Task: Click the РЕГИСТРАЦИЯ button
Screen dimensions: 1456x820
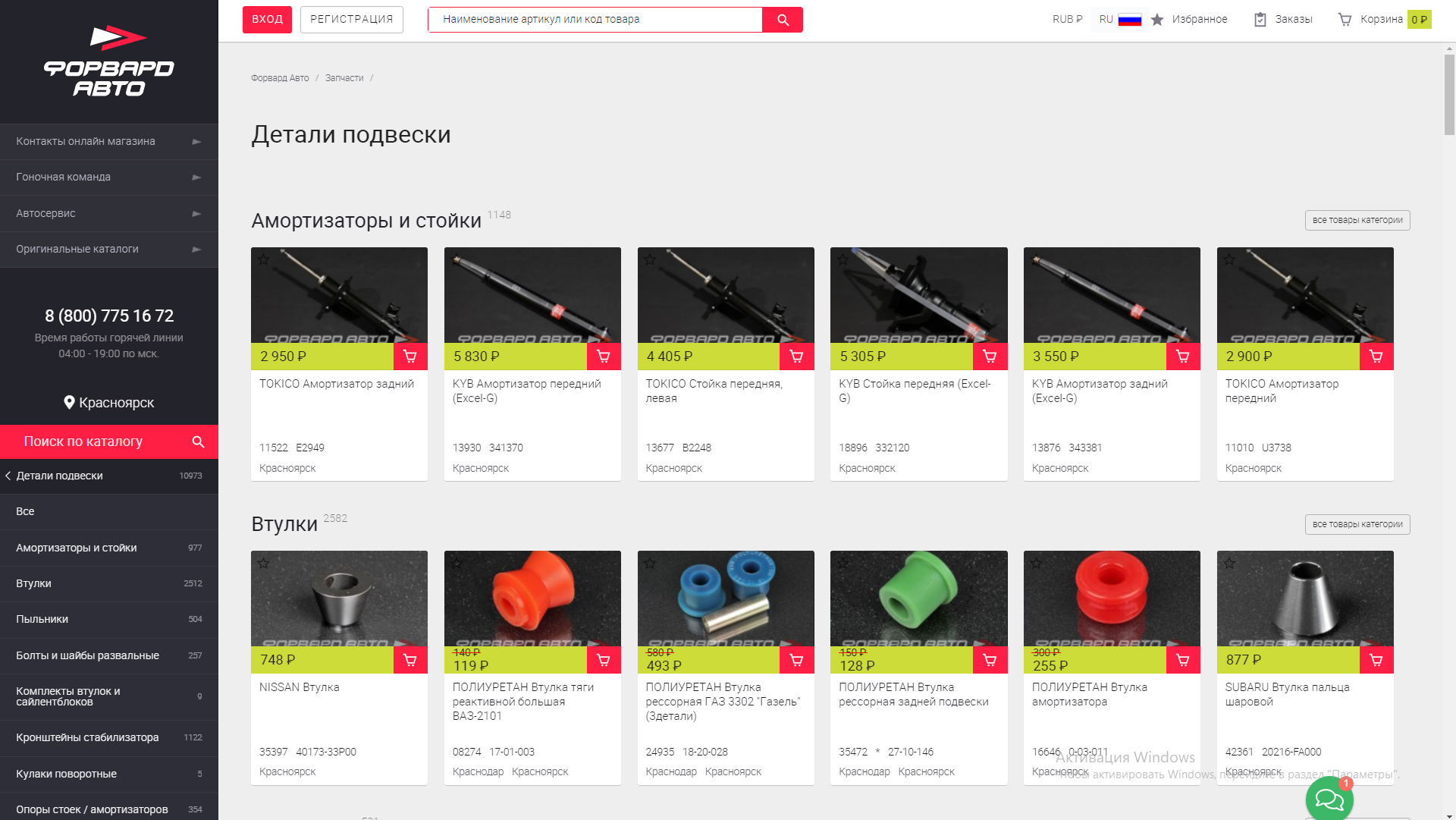Action: tap(352, 20)
